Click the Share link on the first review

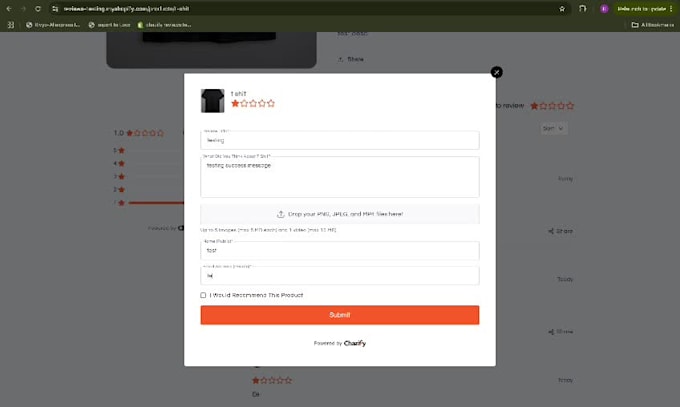pos(560,231)
